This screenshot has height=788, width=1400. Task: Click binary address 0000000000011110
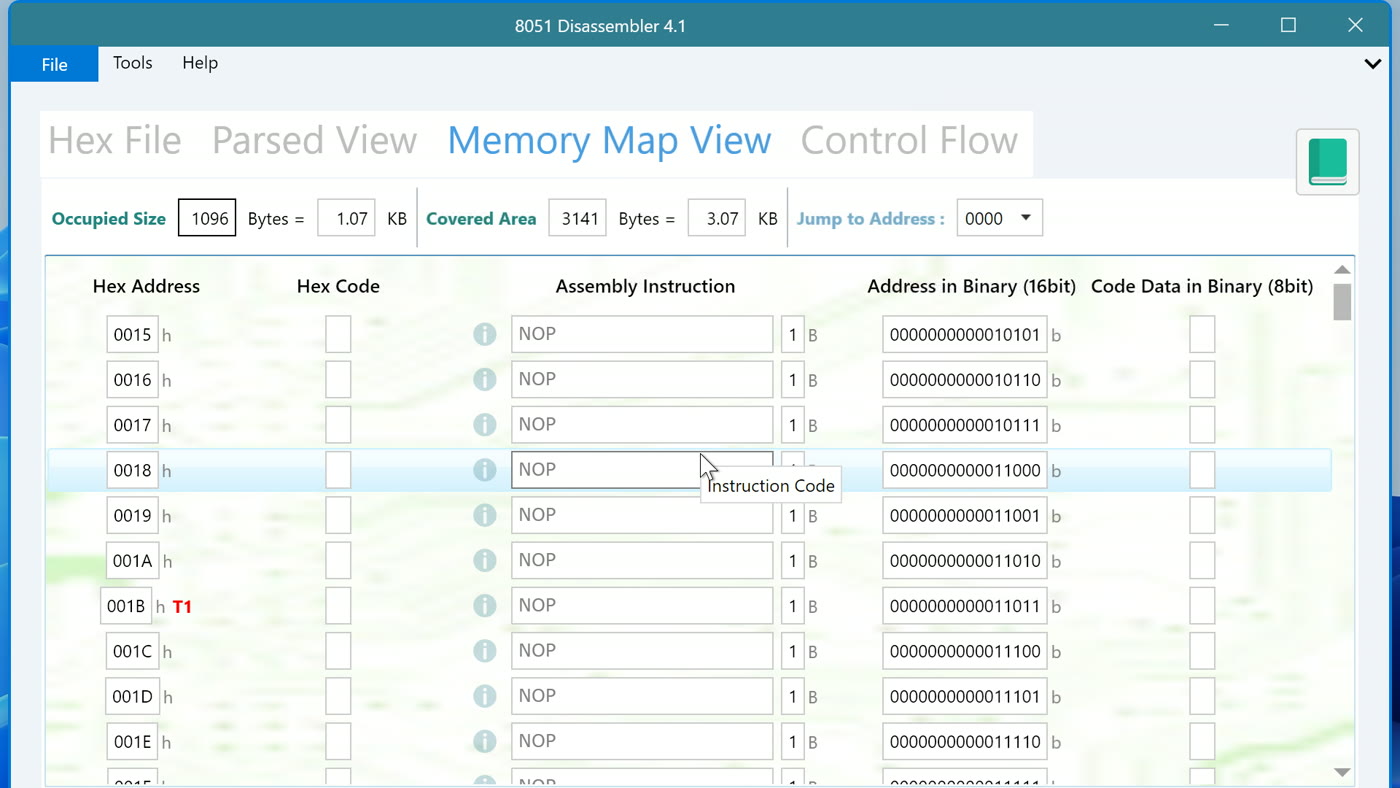tap(965, 742)
